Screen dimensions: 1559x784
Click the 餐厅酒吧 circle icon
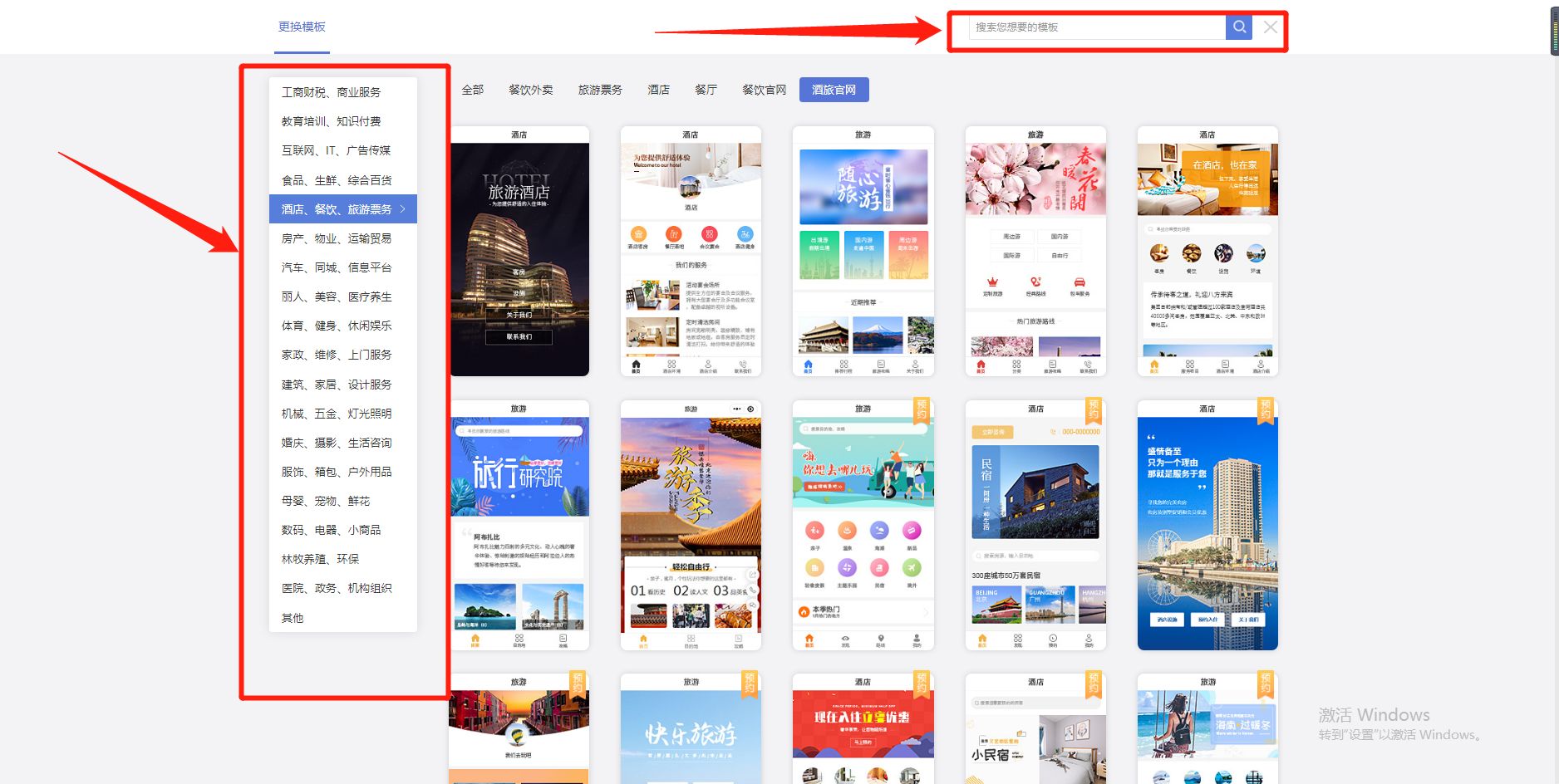pyautogui.click(x=674, y=235)
